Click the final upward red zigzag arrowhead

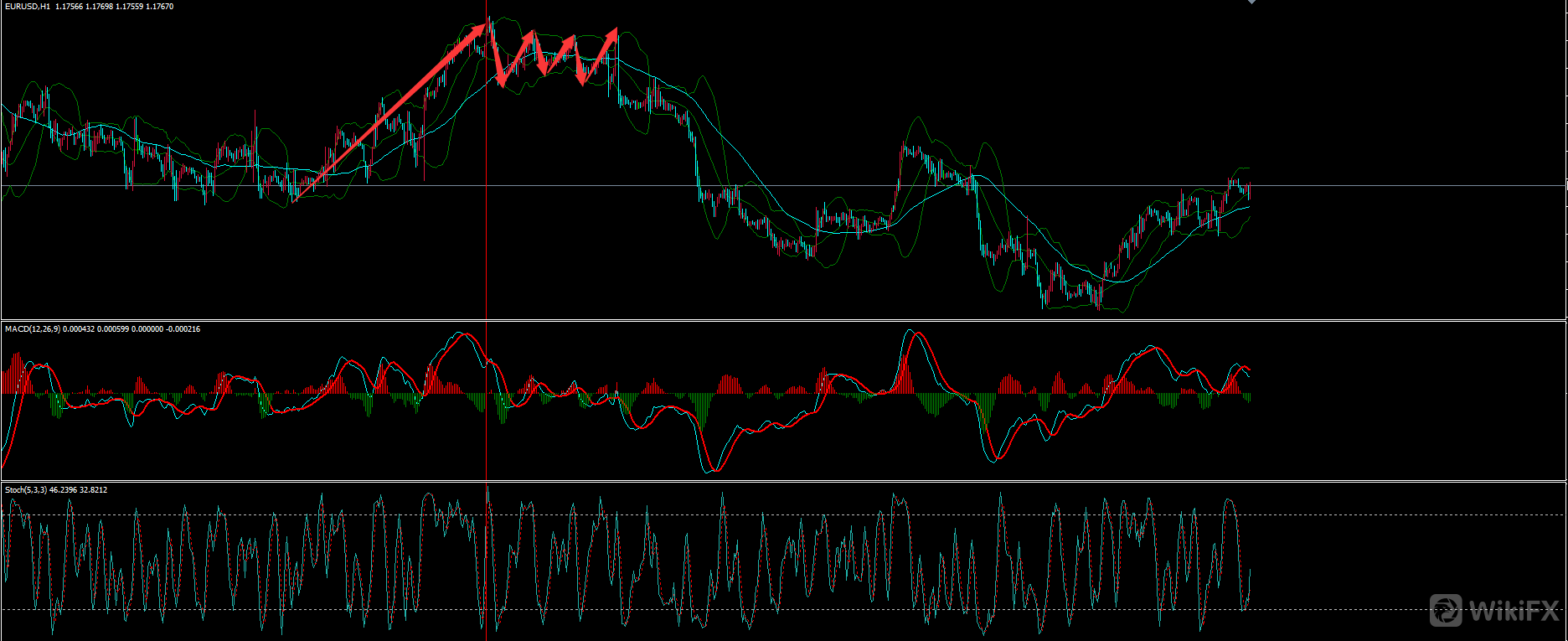click(x=612, y=35)
